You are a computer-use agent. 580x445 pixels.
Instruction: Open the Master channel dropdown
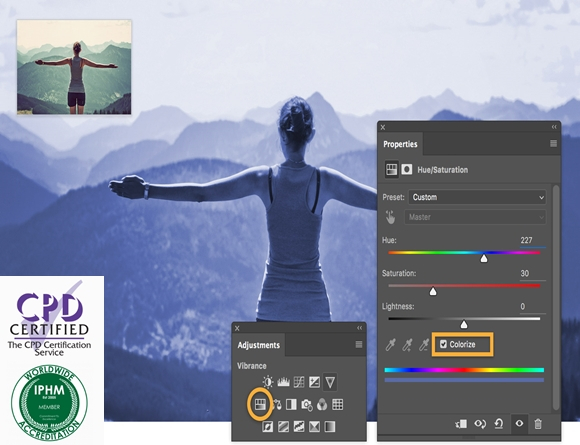[x=475, y=217]
